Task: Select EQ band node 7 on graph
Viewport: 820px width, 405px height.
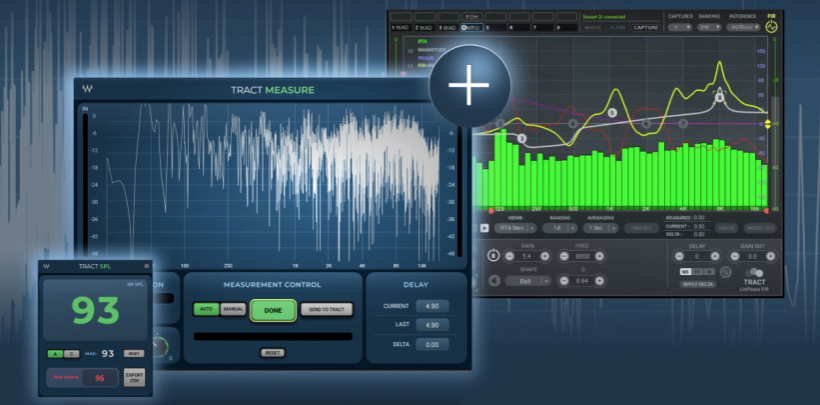Action: [683, 124]
